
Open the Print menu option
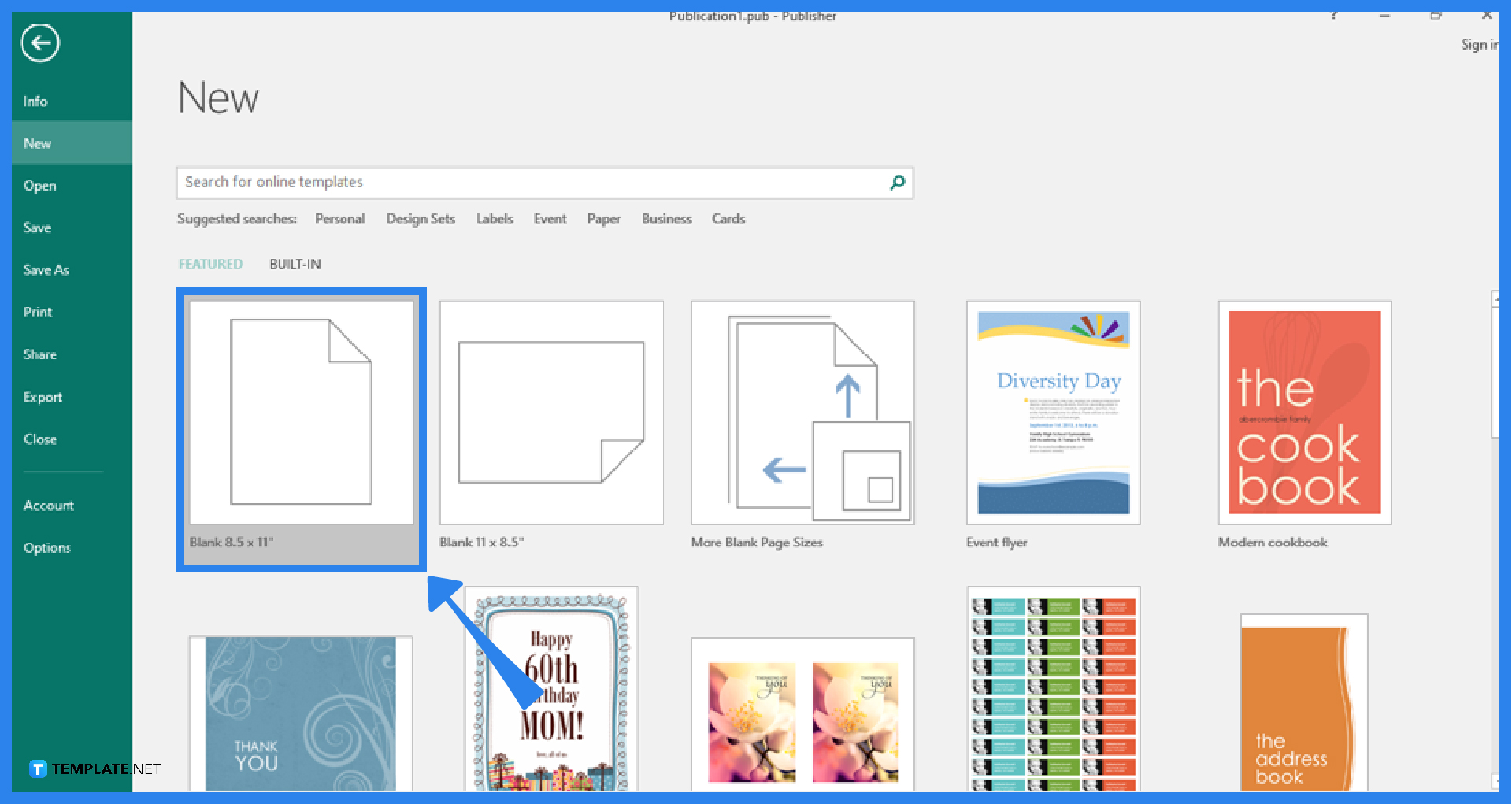click(37, 311)
